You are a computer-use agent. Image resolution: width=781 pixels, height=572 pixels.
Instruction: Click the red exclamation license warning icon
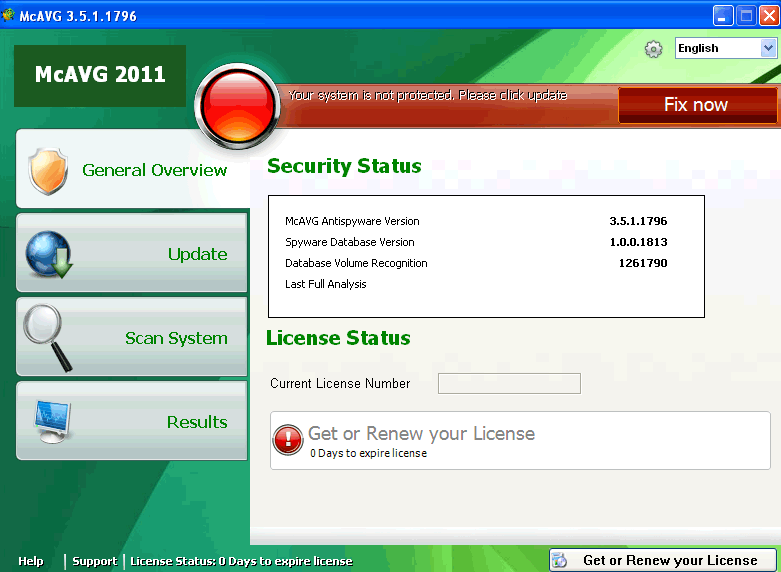[288, 440]
